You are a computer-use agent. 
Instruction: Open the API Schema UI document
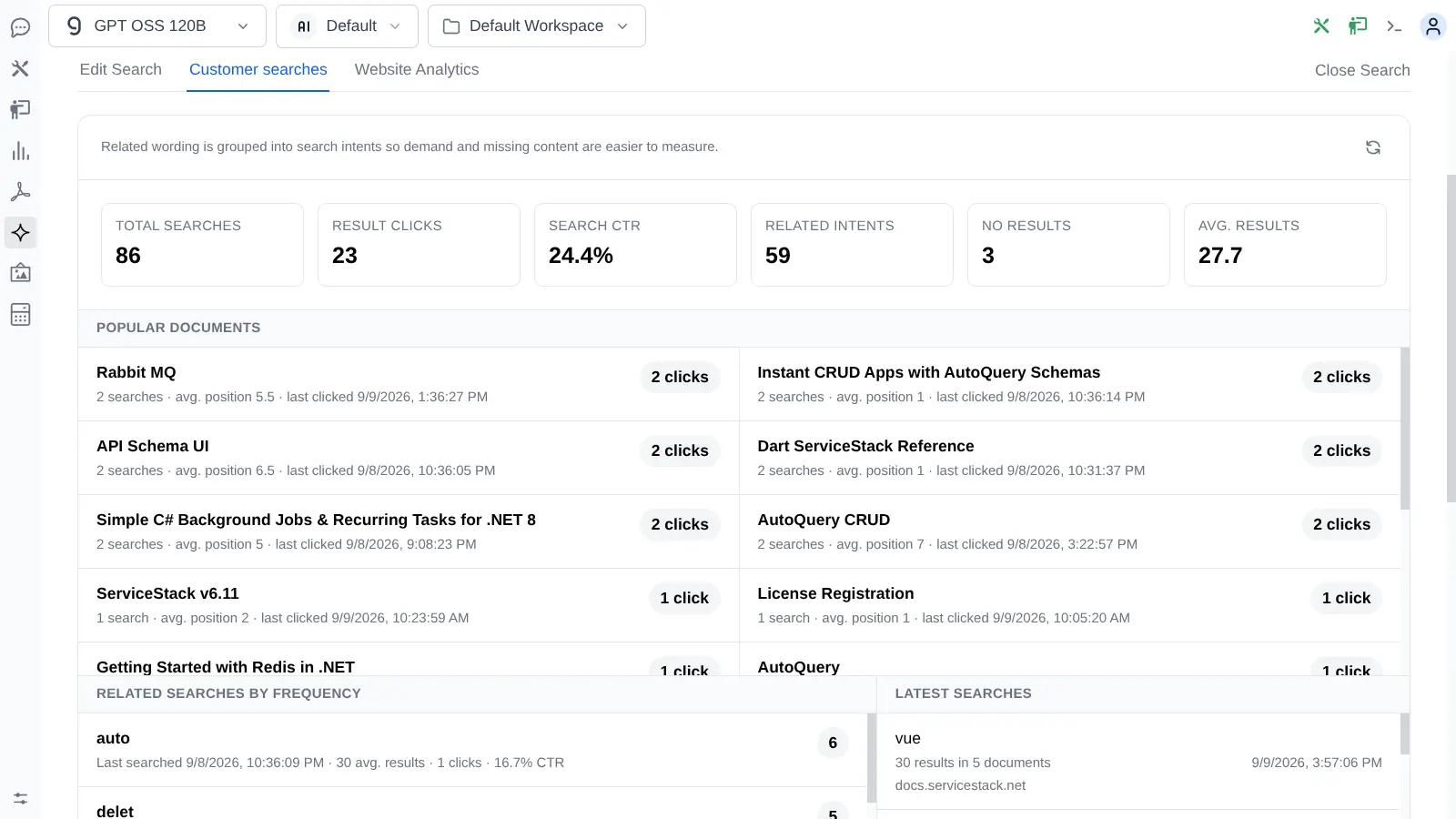(x=153, y=446)
